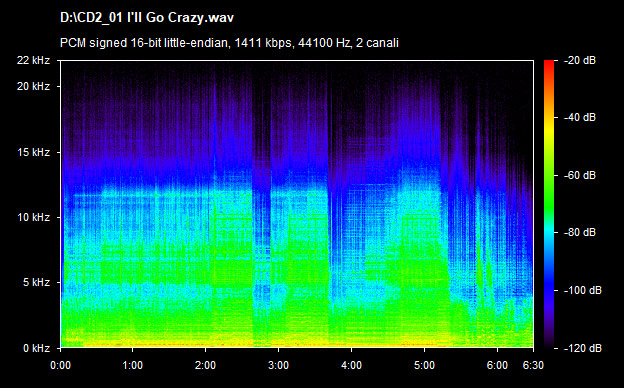Click the 6:00 time axis marker
Image resolution: width=624 pixels, height=388 pixels.
pos(497,365)
